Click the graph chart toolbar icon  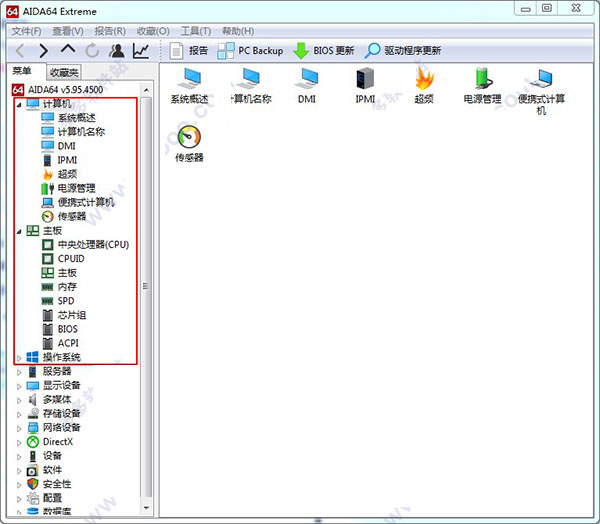coord(141,51)
